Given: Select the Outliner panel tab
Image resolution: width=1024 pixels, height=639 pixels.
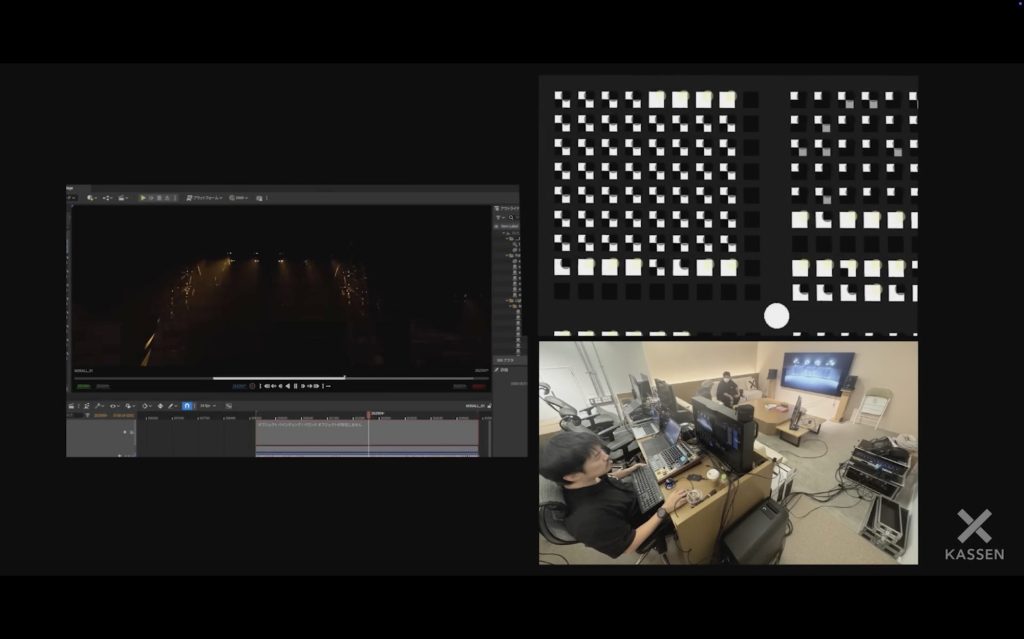Looking at the screenshot, I should click(507, 208).
